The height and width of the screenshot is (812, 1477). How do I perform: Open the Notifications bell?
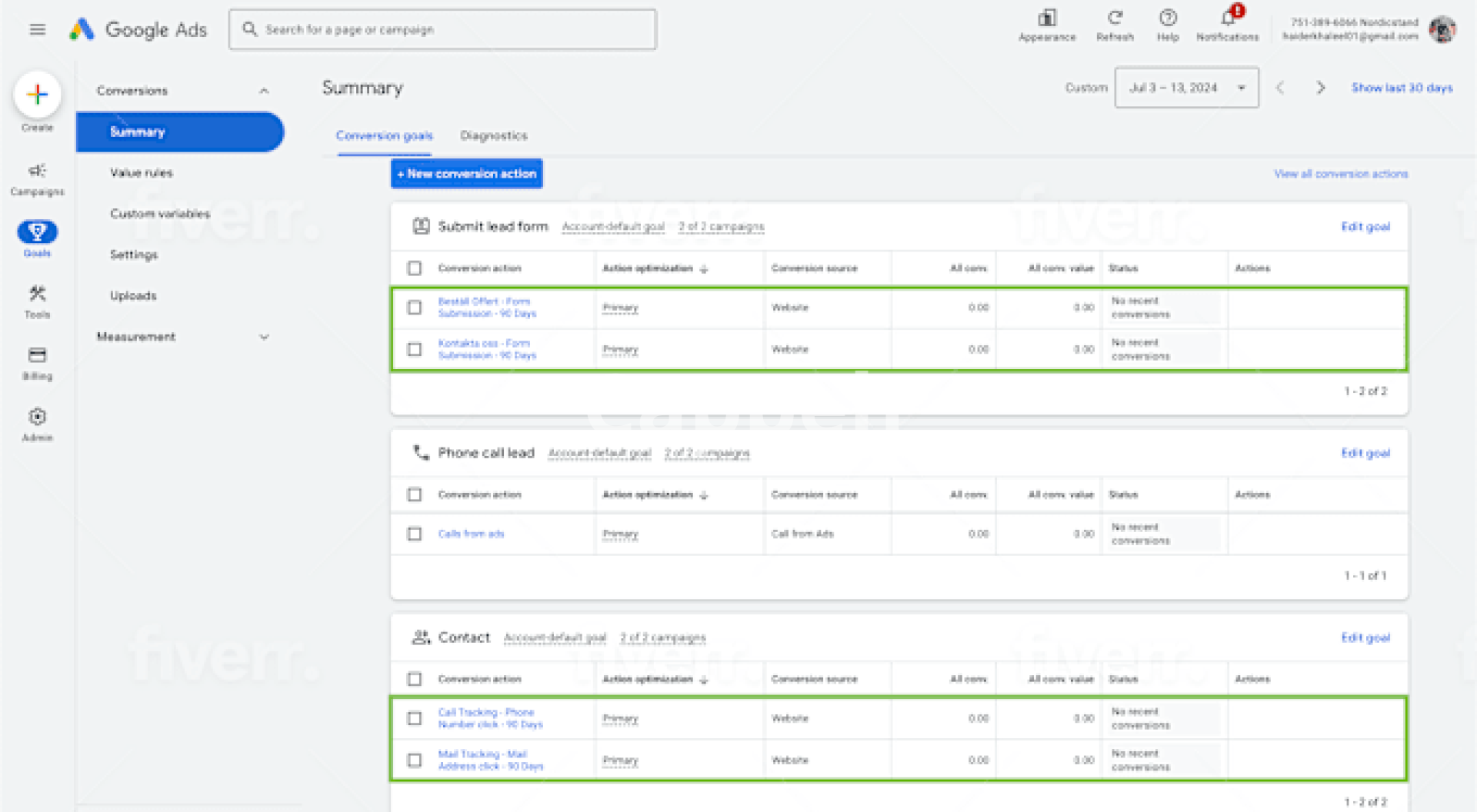(x=1228, y=24)
